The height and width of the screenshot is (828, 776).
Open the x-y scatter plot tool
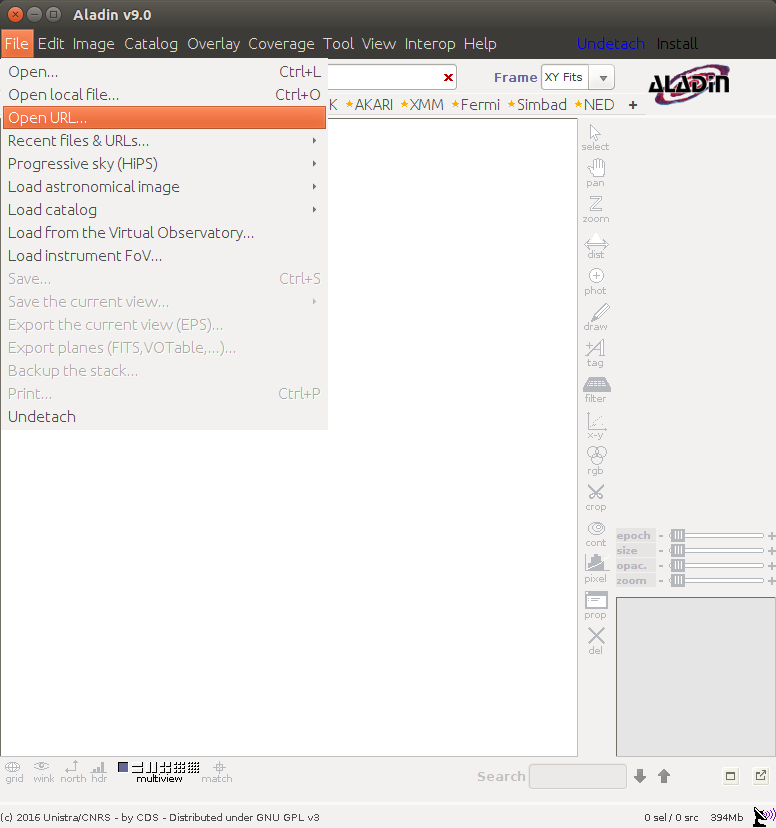(x=595, y=426)
